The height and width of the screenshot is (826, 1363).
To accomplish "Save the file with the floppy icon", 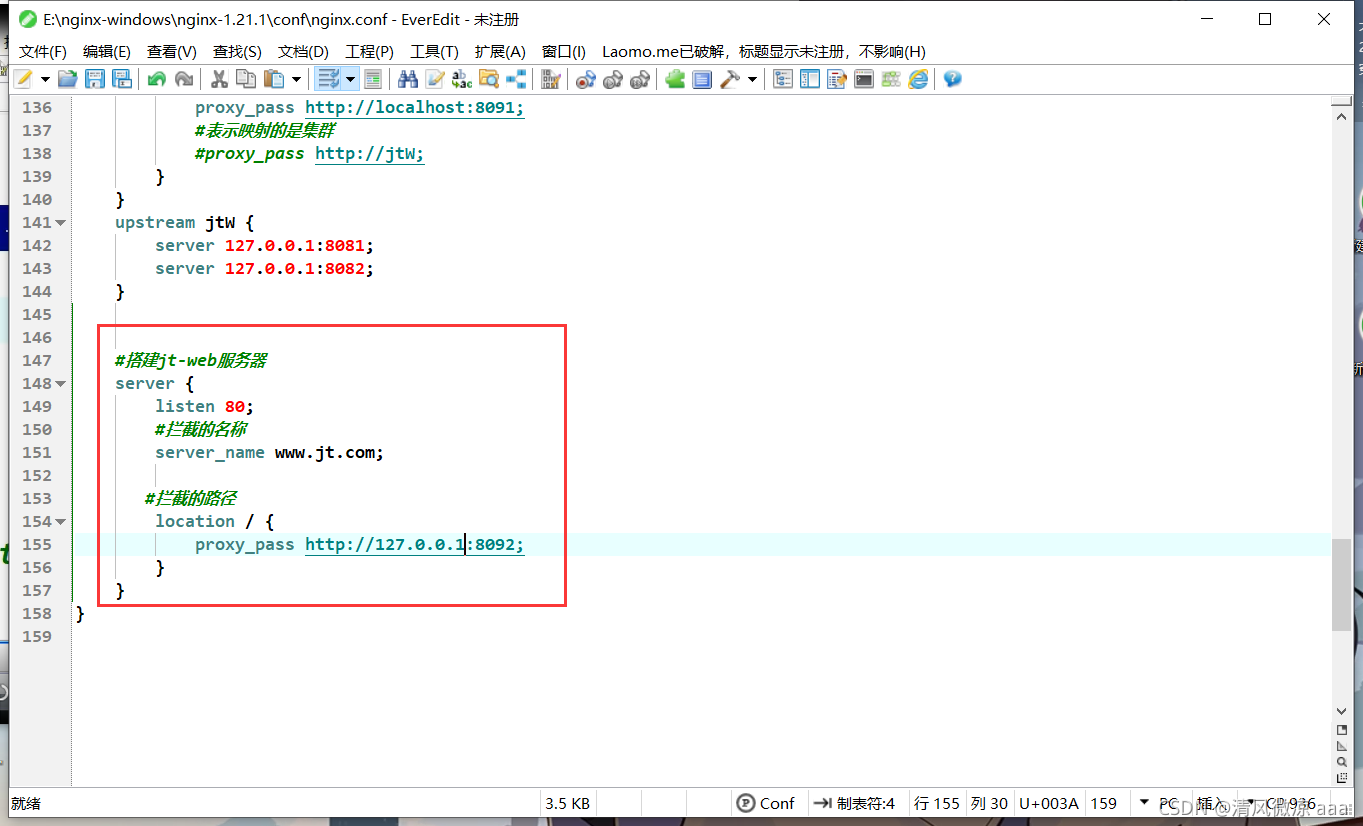I will (95, 79).
